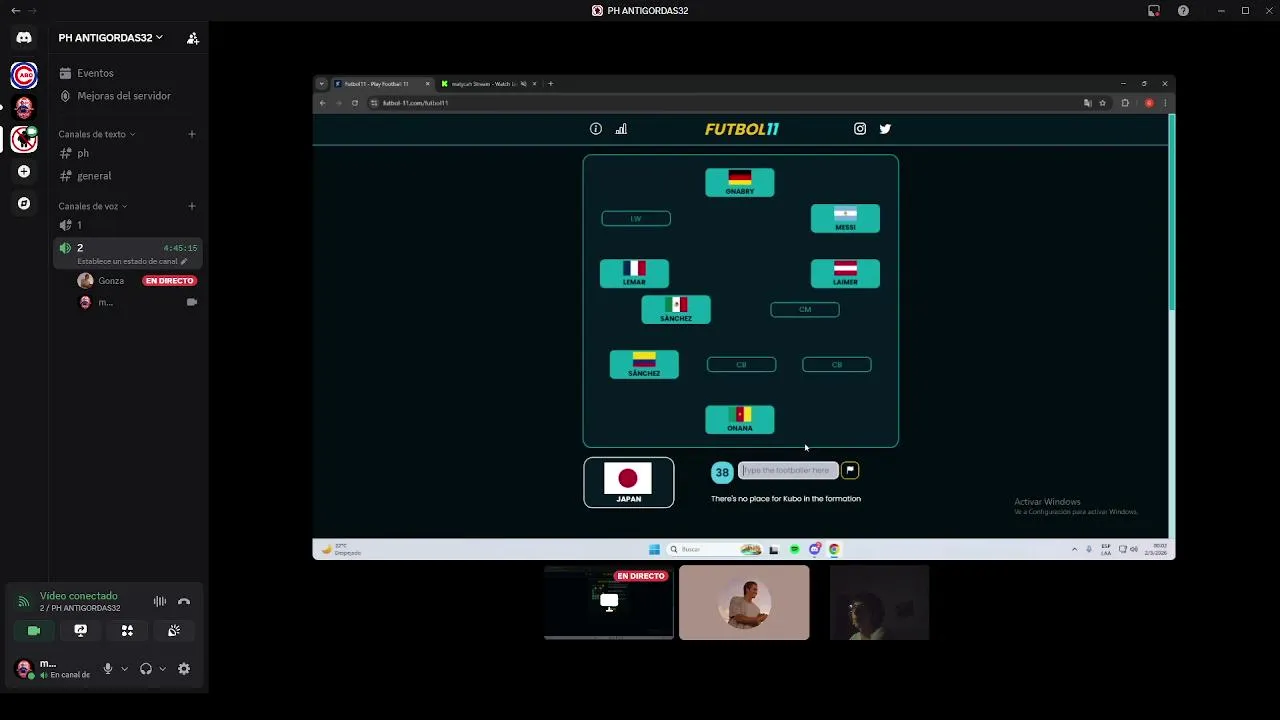This screenshot has width=1280, height=720.
Task: Open headphone output options arrow
Action: [162, 669]
